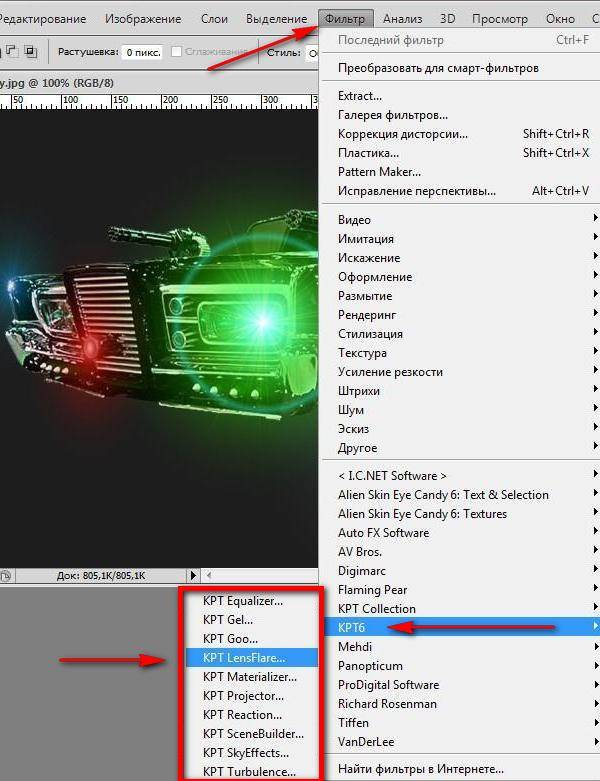Click Найти фильтры в Интернете

[420, 769]
